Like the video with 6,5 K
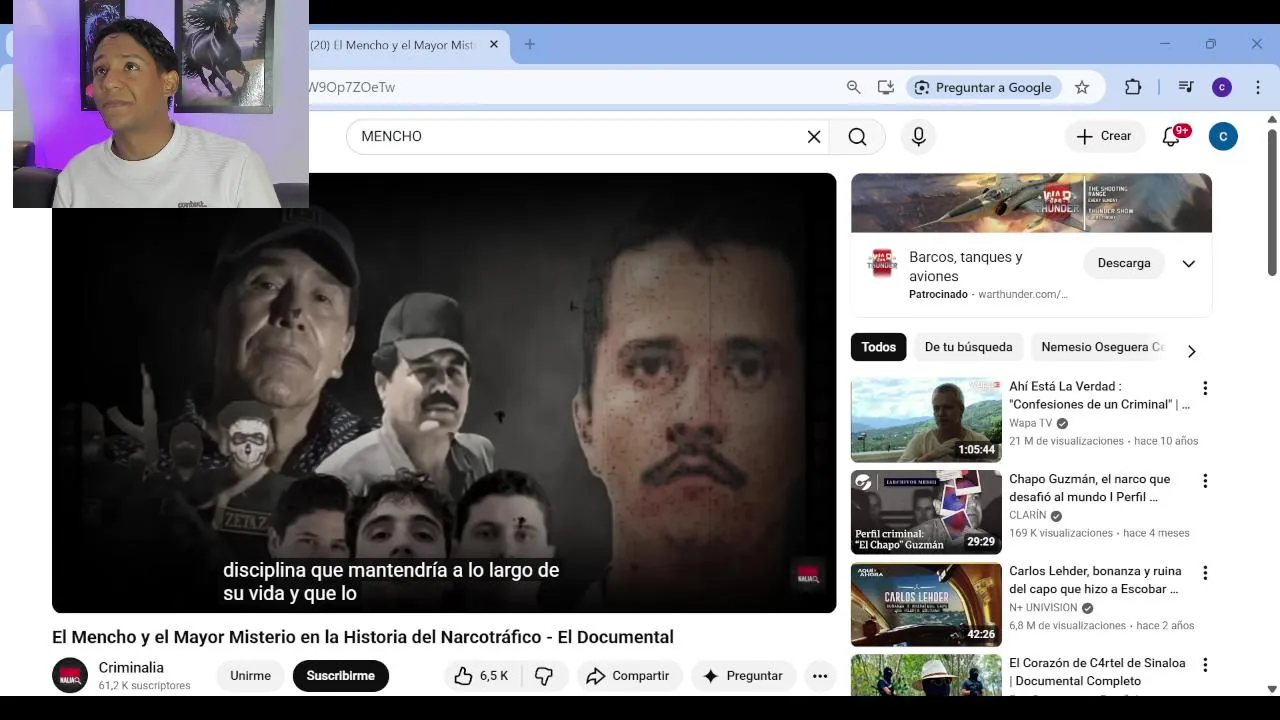 tap(481, 676)
